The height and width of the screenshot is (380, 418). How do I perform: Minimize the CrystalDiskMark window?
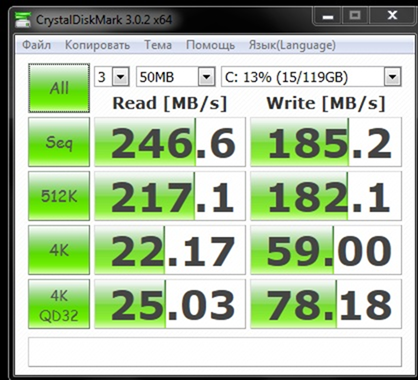click(x=328, y=16)
